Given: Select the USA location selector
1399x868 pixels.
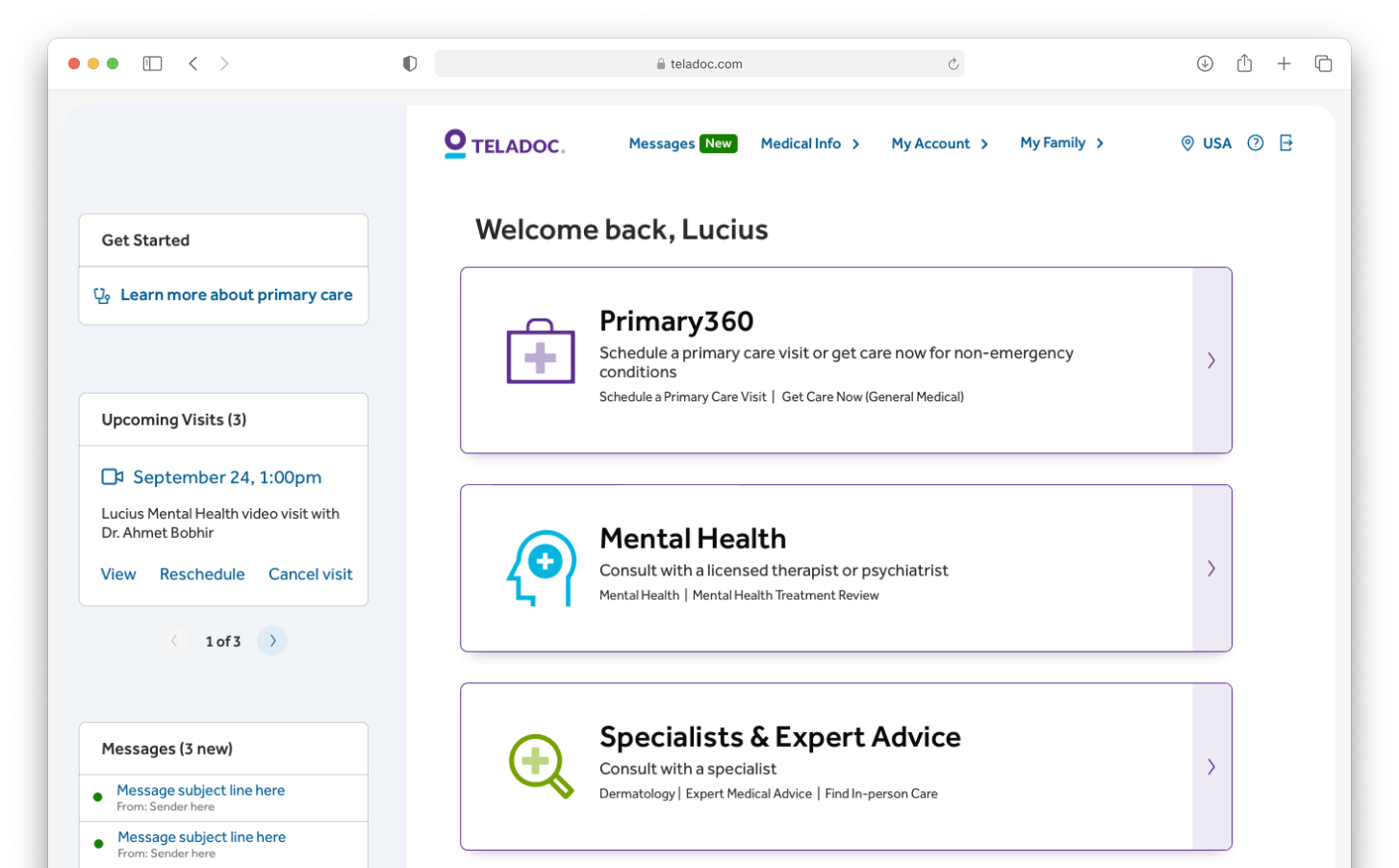Looking at the screenshot, I should coord(1207,143).
